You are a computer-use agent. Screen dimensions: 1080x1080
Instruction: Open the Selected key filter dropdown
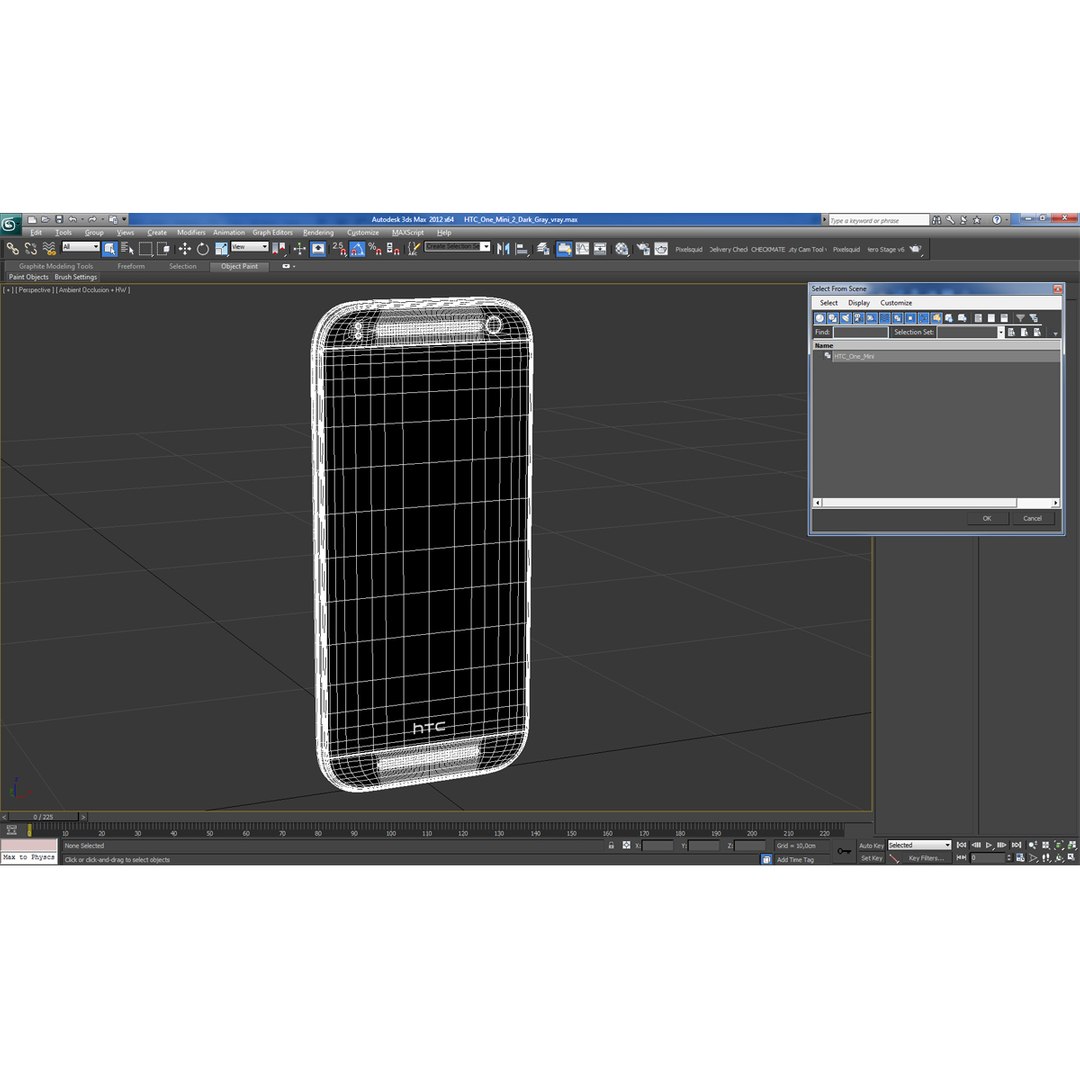coord(920,845)
